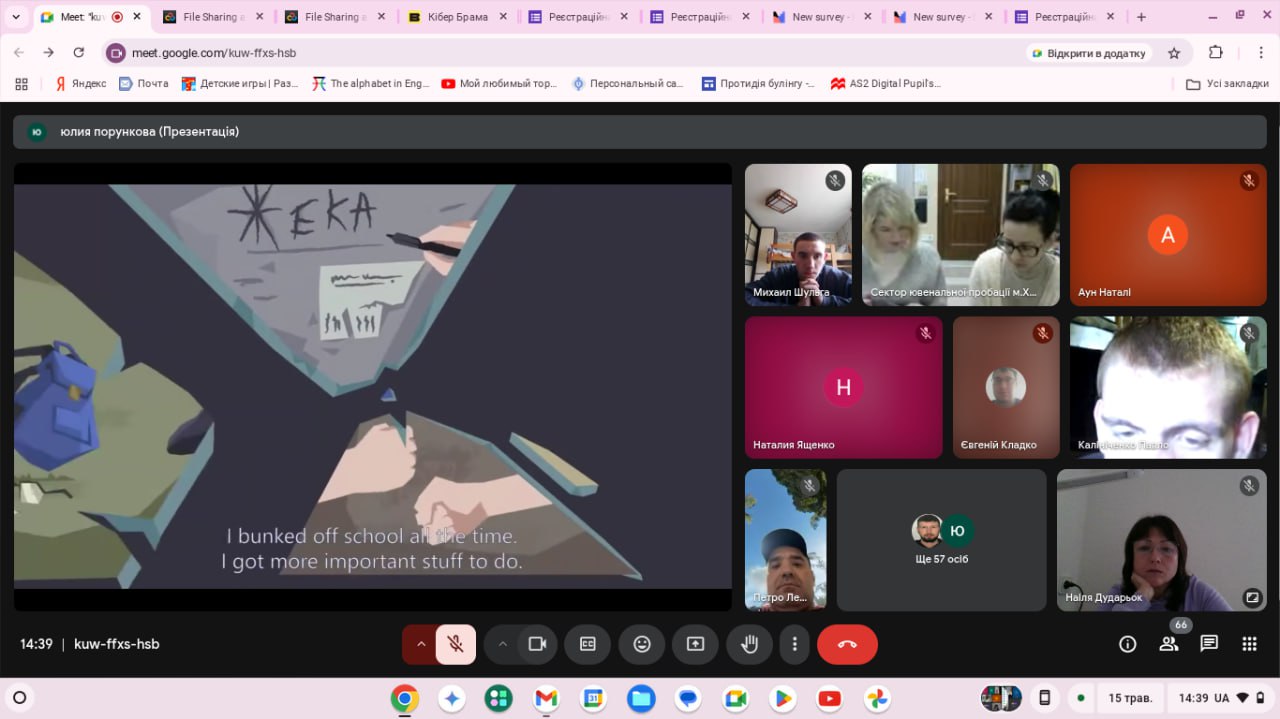Image resolution: width=1280 pixels, height=719 pixels.
Task: Click the meeting code kuw-ffxs-hsb
Action: [x=116, y=644]
